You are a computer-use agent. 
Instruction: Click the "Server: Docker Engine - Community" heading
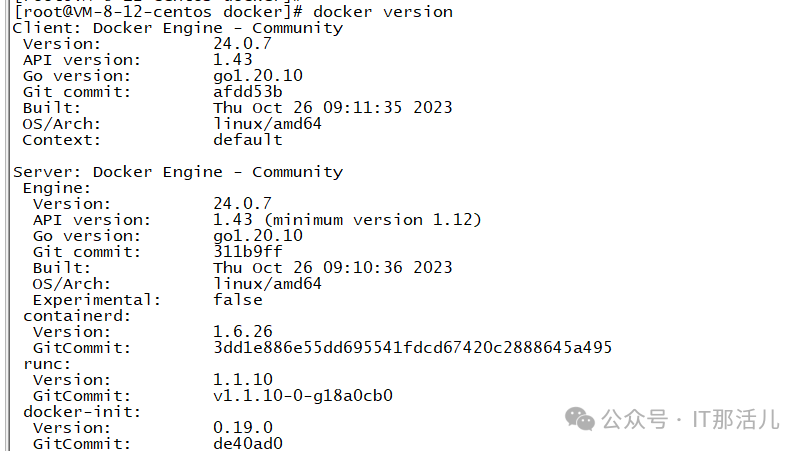pos(177,172)
